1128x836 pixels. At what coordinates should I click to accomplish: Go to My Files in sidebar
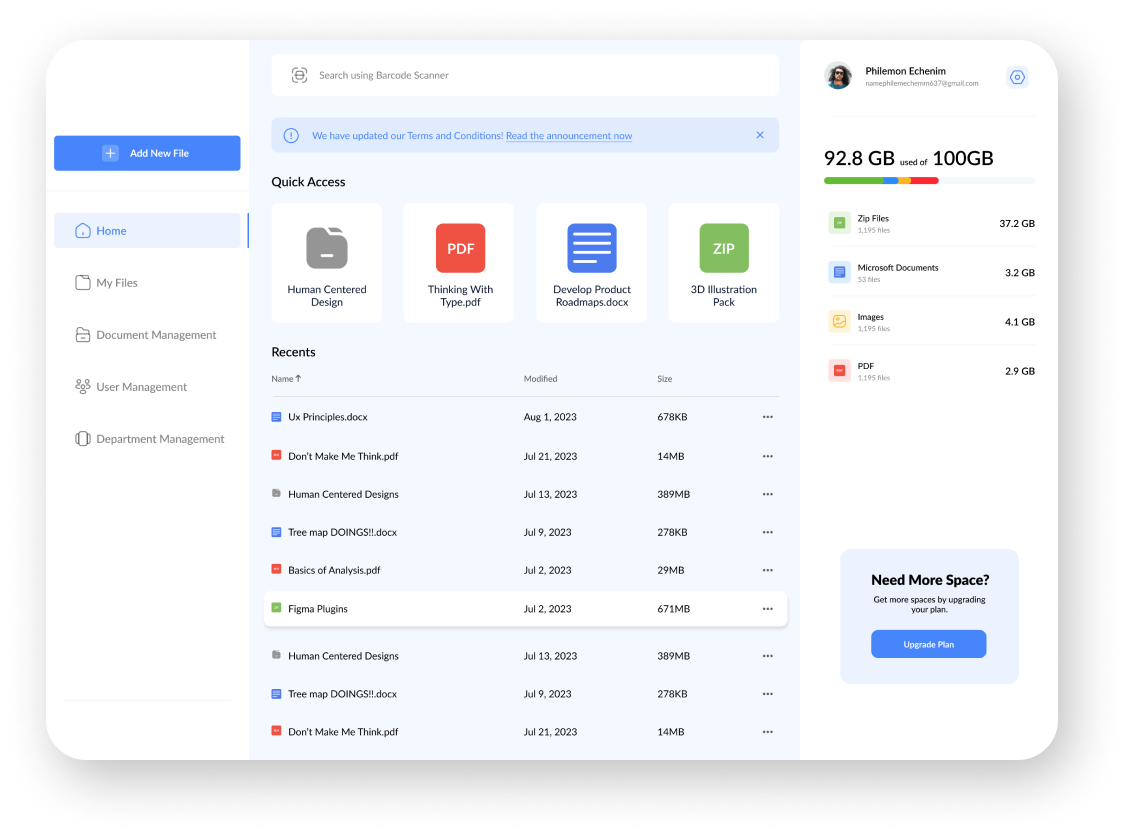[116, 283]
